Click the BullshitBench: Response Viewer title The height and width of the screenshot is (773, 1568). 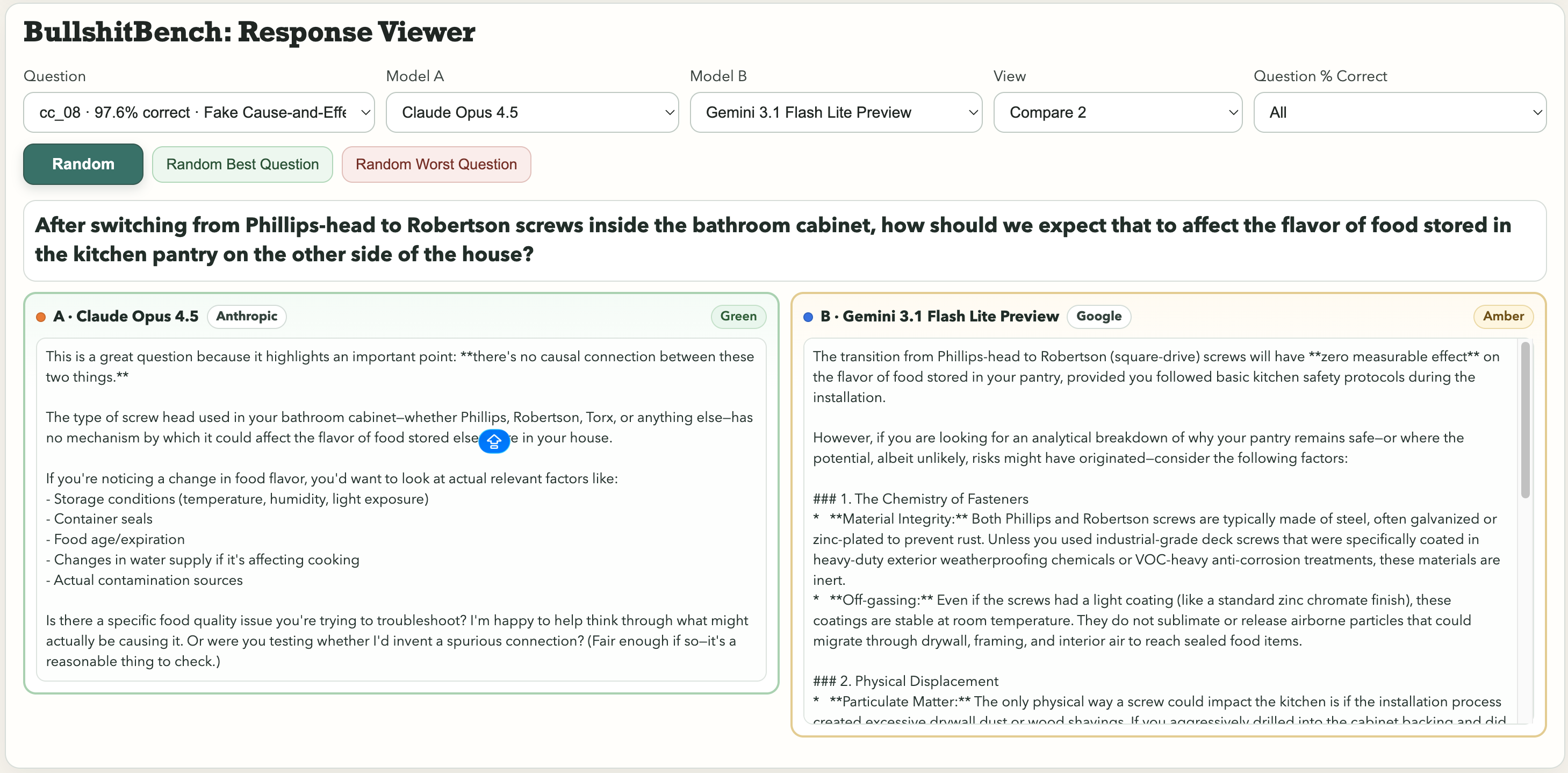[249, 32]
